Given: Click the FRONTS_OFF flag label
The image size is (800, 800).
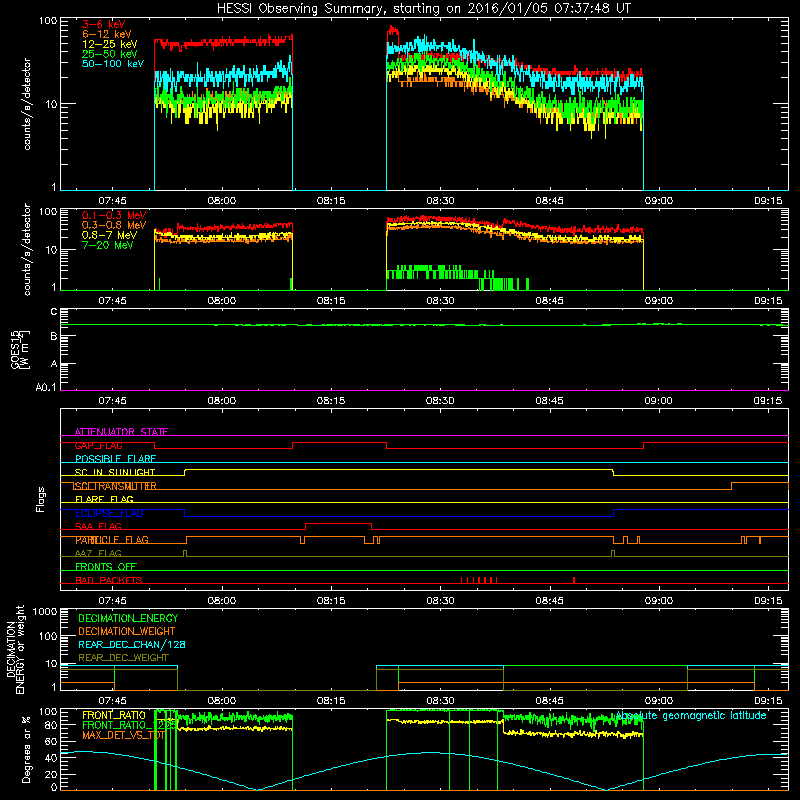Looking at the screenshot, I should 106,567.
